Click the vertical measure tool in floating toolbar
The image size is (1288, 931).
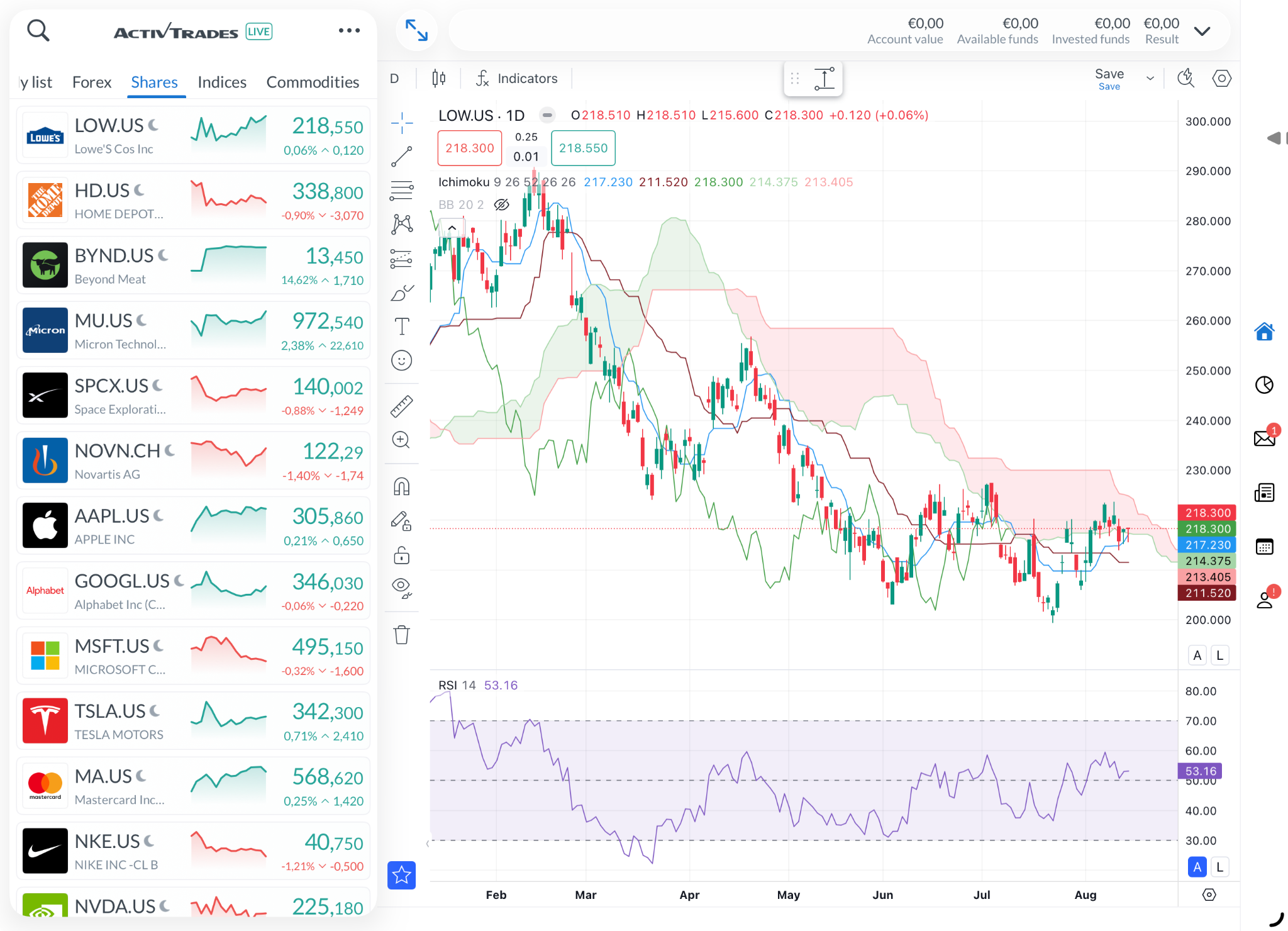(824, 79)
